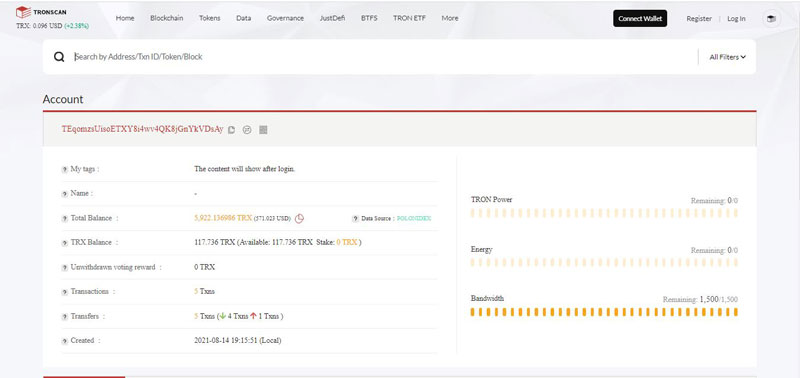Open the Governance menu
The image size is (800, 378).
285,18
